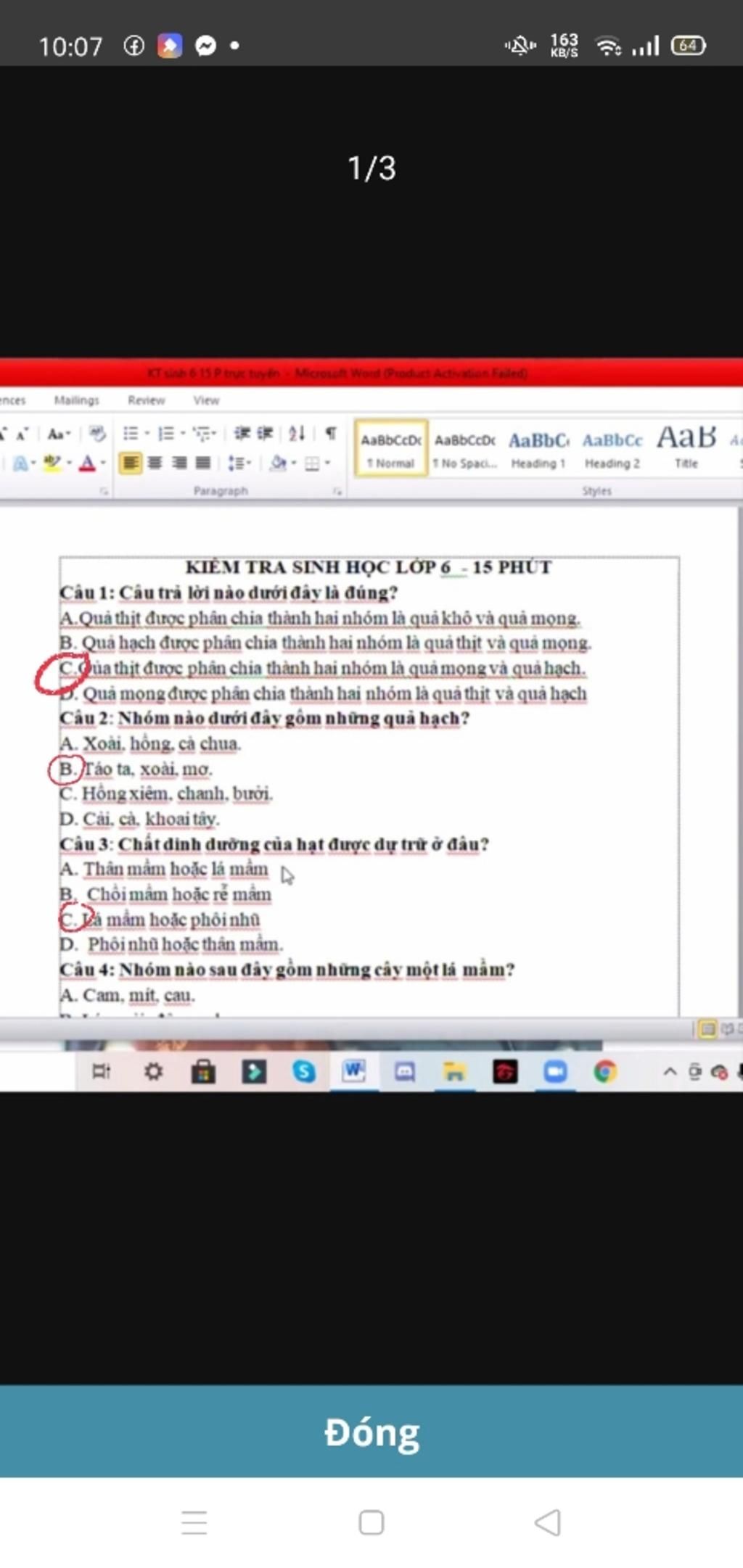Open Google Chrome on the taskbar

pos(605,1072)
